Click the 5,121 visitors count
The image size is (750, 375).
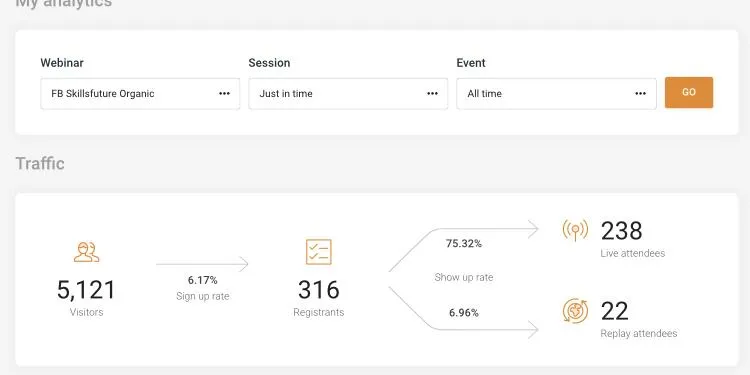(x=87, y=290)
